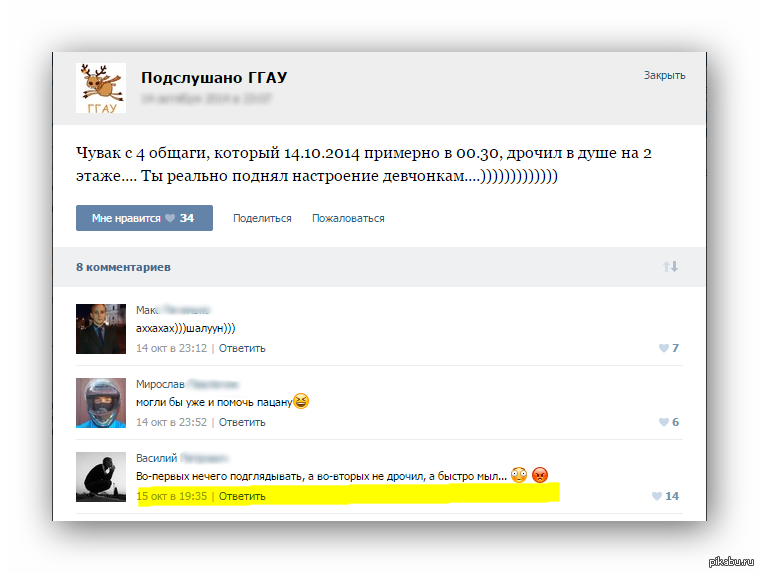Like the comment with 7 hearts
Screen dimensions: 759x573
pyautogui.click(x=669, y=347)
